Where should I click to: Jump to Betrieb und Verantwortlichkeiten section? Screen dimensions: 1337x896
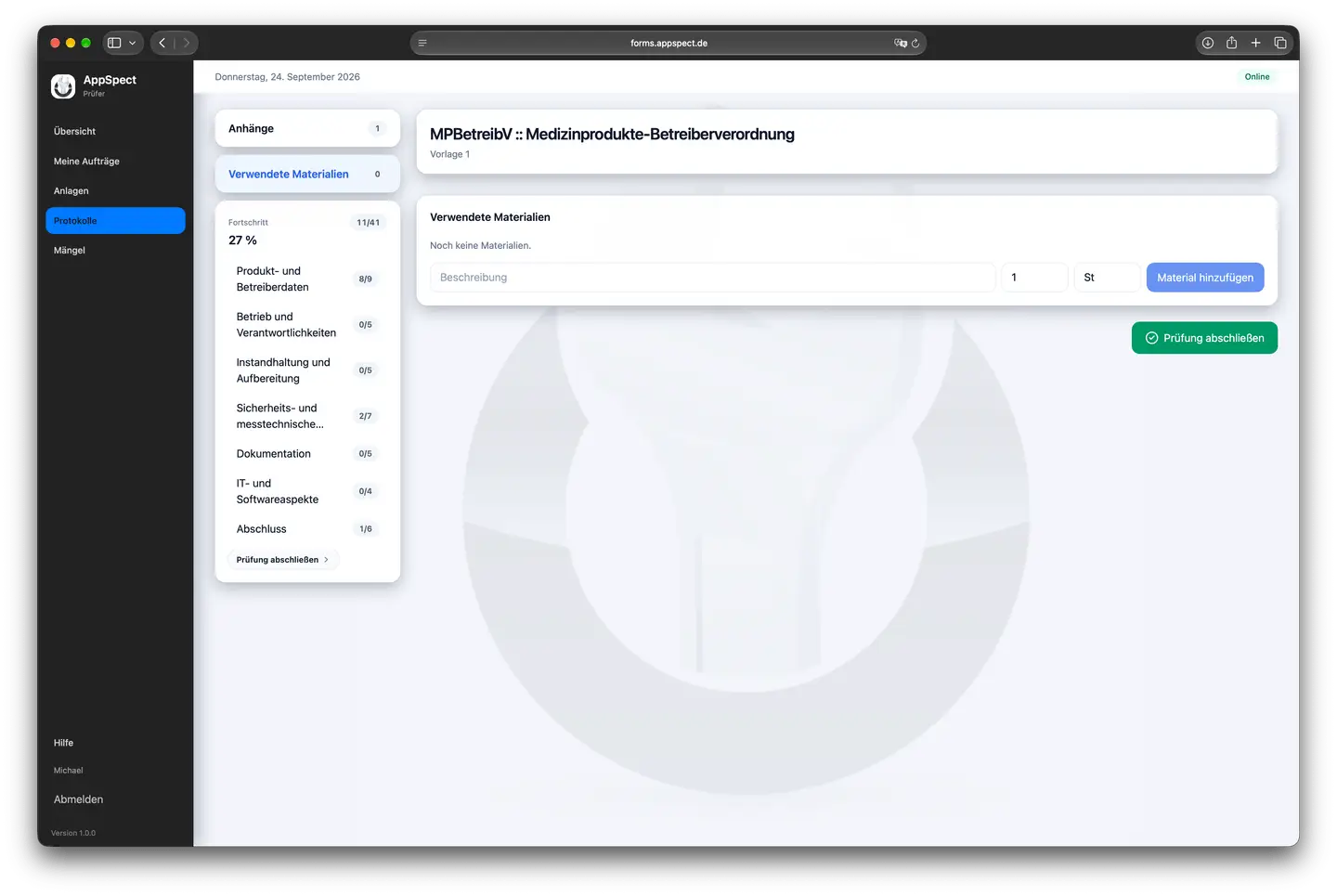(307, 324)
